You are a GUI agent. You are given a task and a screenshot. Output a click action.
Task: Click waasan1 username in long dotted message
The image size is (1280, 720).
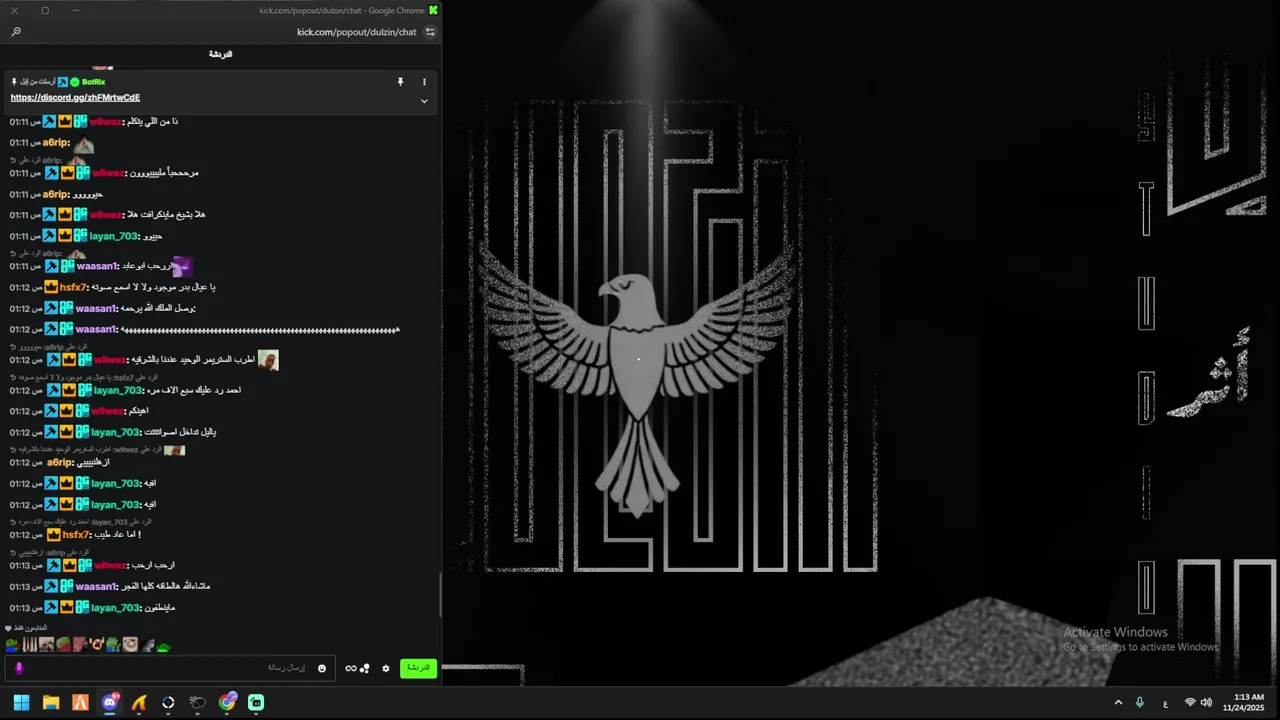pos(96,330)
